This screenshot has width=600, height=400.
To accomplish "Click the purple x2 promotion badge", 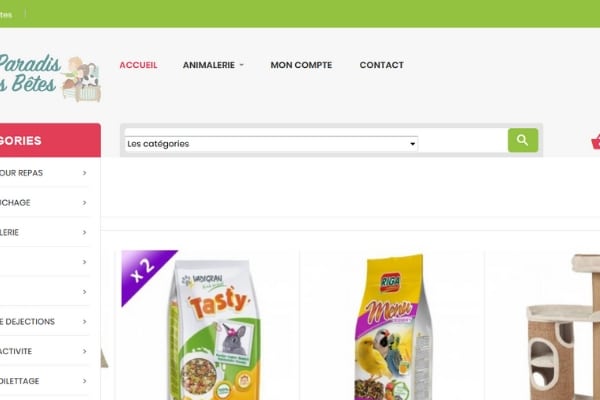I will pyautogui.click(x=145, y=272).
